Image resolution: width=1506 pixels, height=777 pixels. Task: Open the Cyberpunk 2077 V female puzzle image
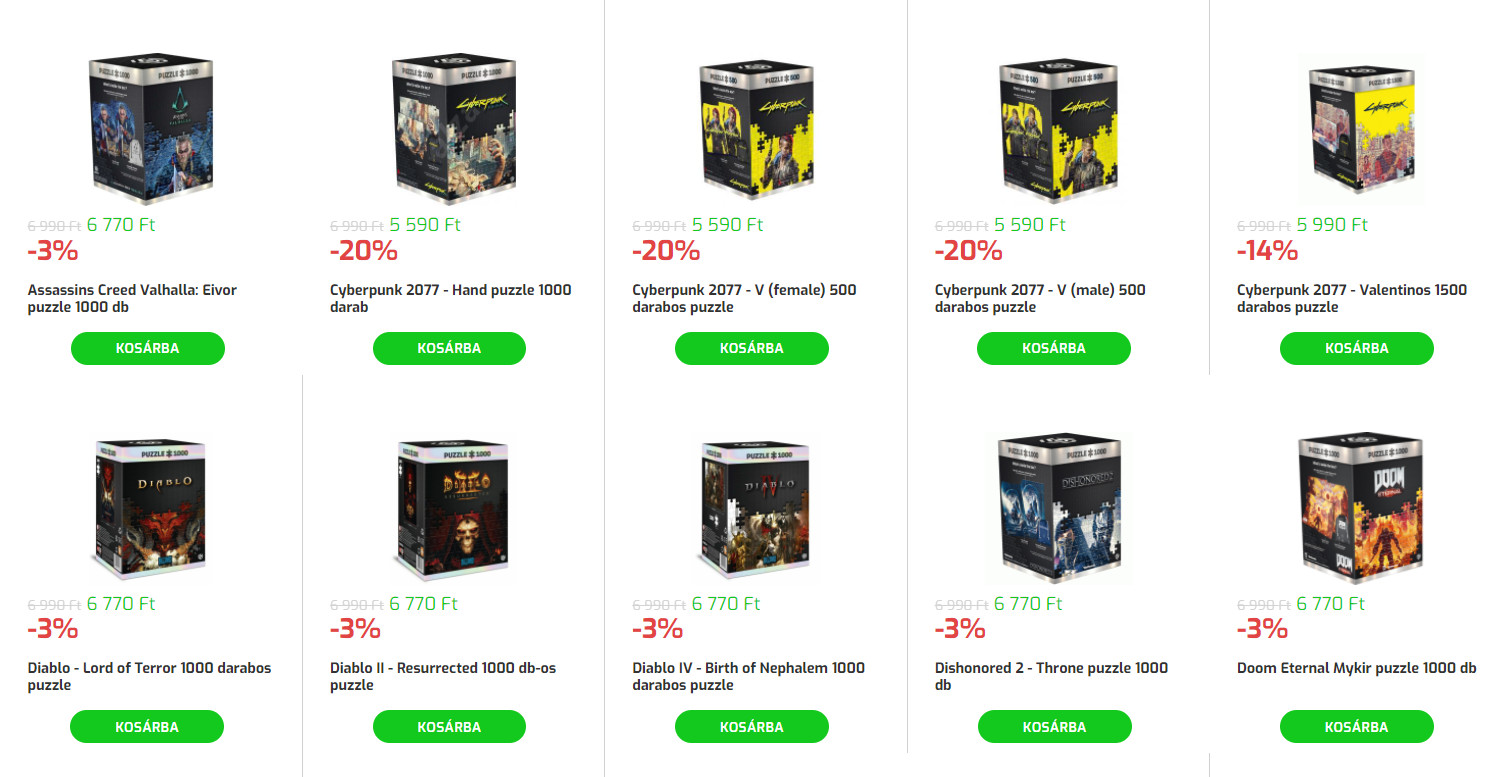point(752,129)
